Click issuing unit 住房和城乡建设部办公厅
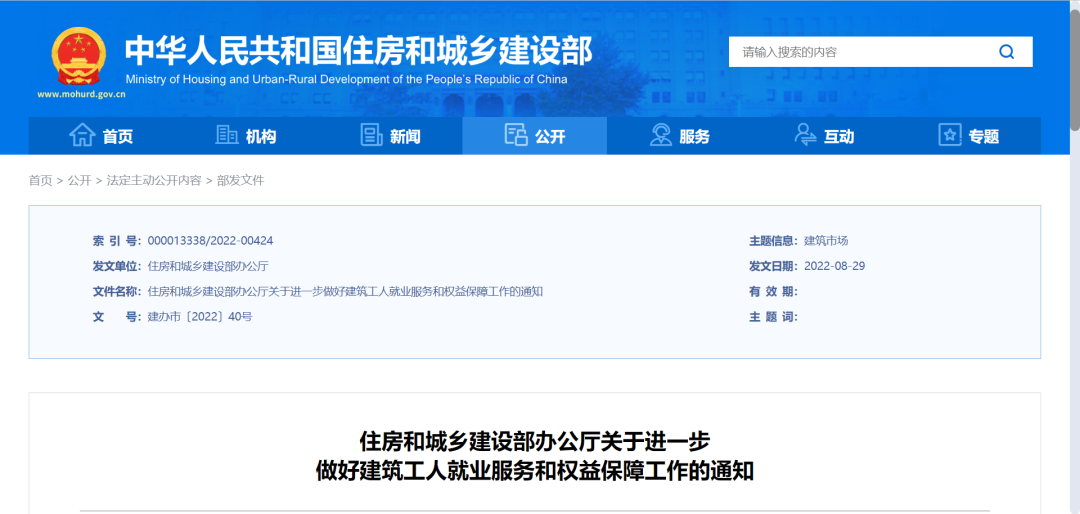The width and height of the screenshot is (1080, 514). click(208, 266)
